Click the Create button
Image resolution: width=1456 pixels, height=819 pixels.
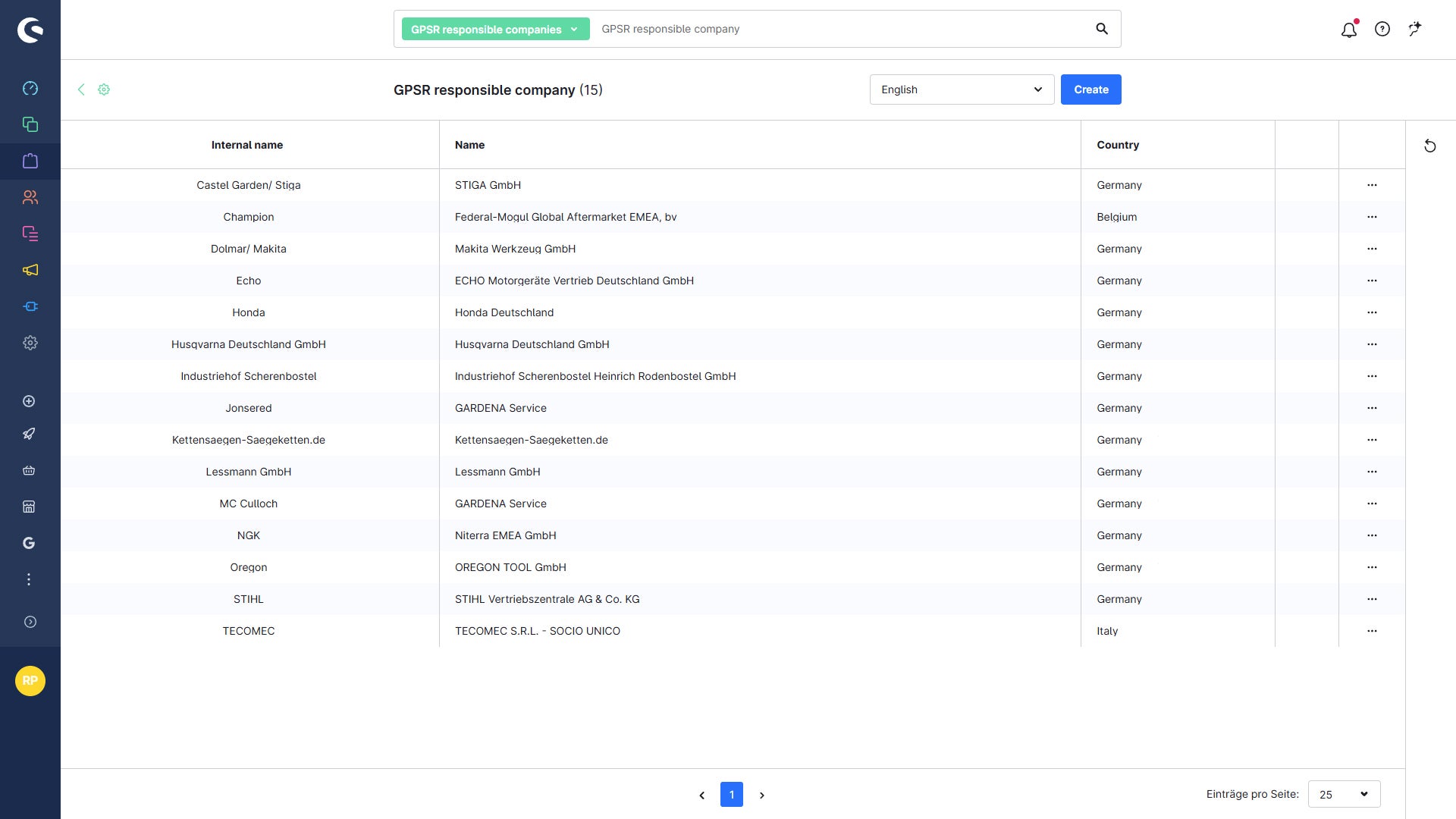coord(1090,89)
